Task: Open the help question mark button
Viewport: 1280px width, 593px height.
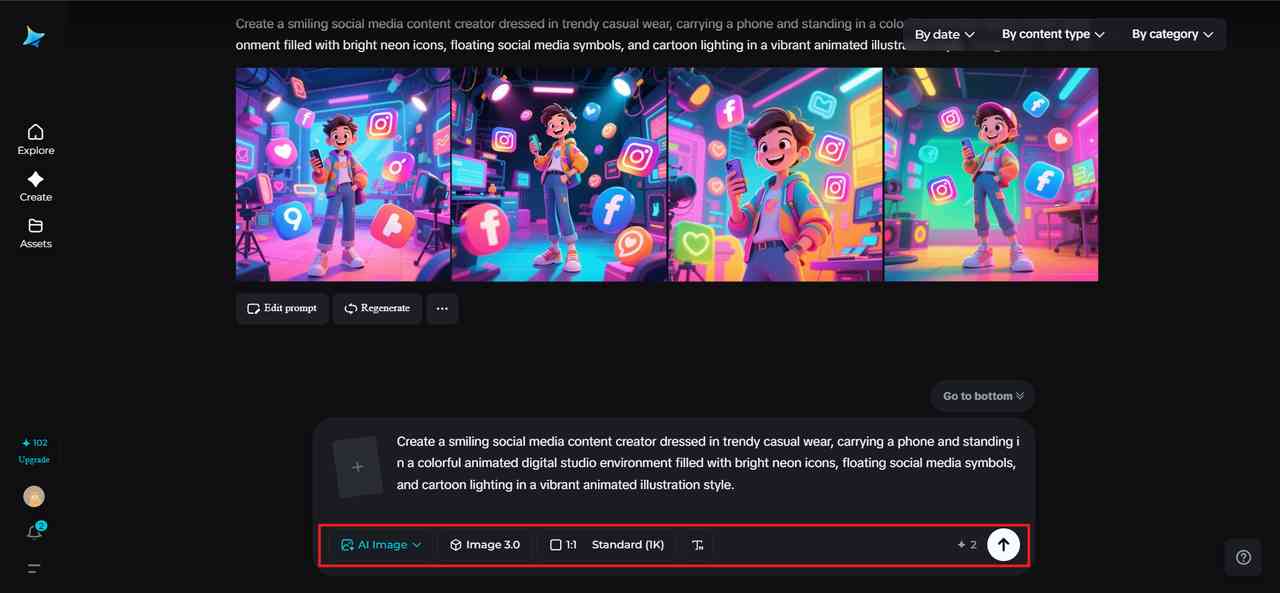Action: [x=1243, y=557]
